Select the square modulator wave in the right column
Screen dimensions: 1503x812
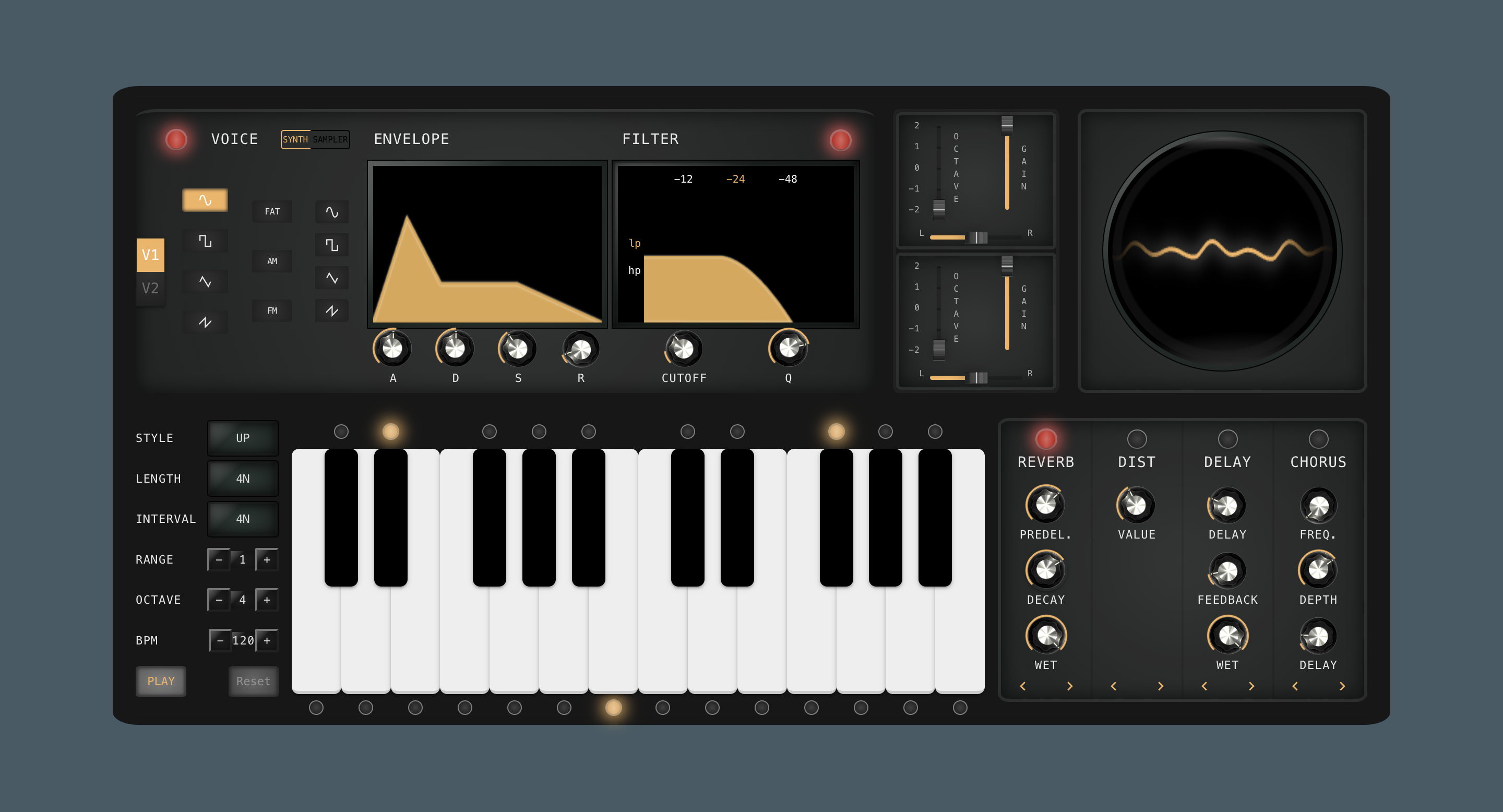331,245
